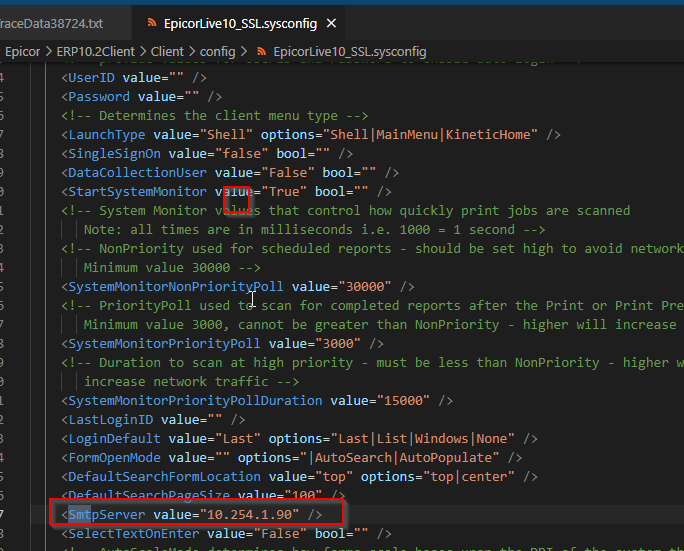Select the EpicorLive10_SSL.sysconfig tab

click(x=240, y=24)
